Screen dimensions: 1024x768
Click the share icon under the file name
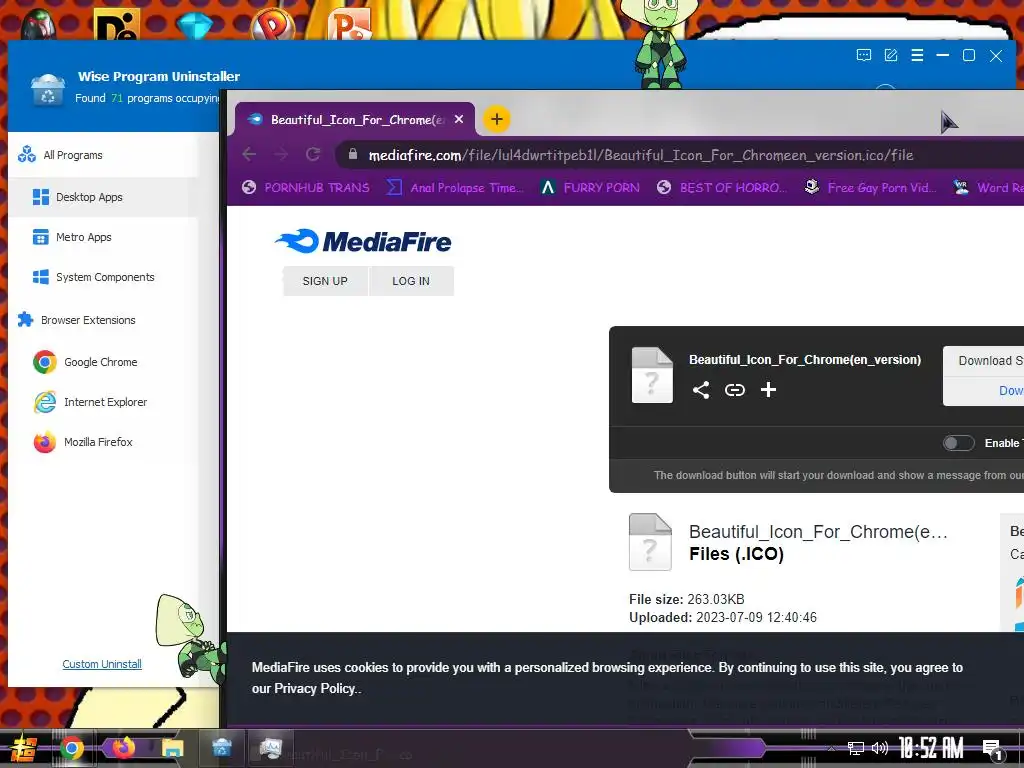(701, 390)
